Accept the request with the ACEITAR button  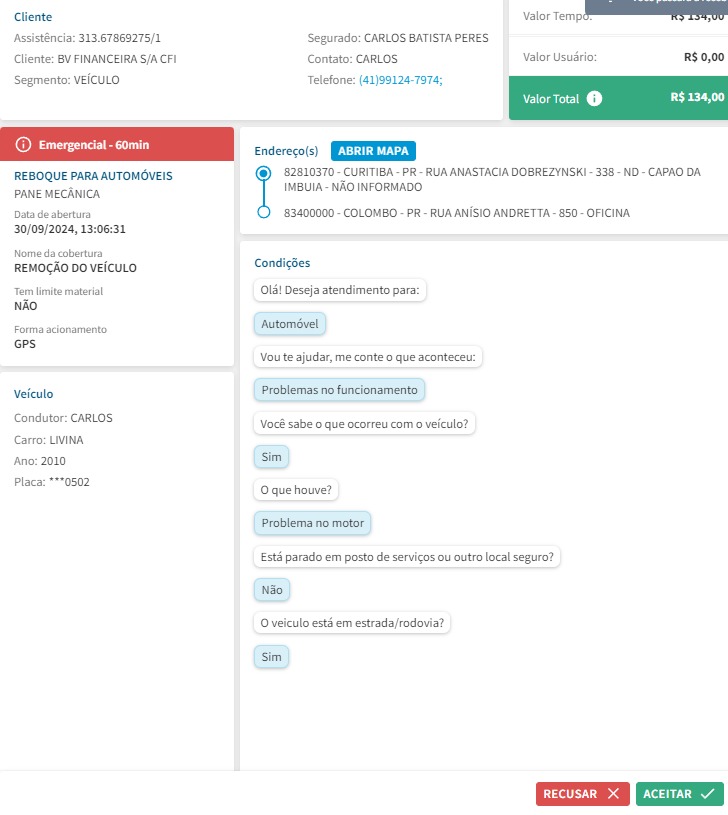[x=679, y=794]
